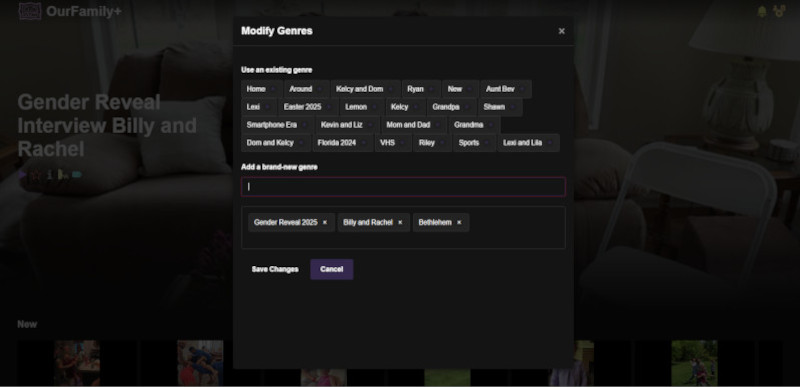Open the family profile icon at top right
The image size is (800, 387).
pyautogui.click(x=779, y=11)
